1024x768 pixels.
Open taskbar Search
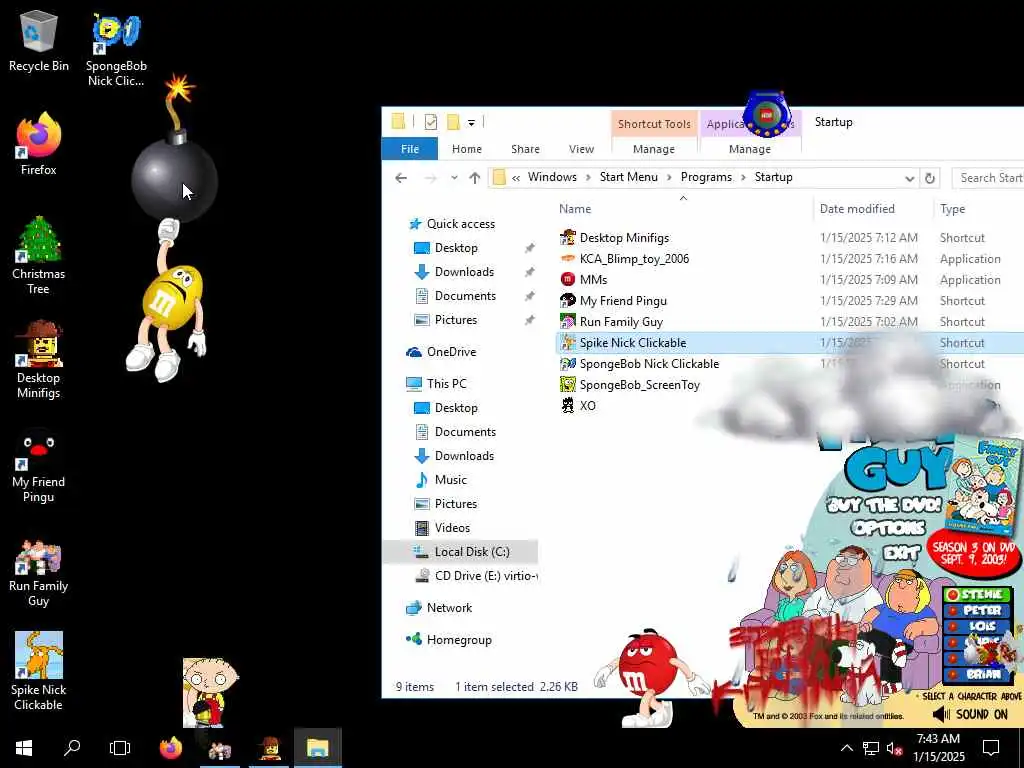72,748
